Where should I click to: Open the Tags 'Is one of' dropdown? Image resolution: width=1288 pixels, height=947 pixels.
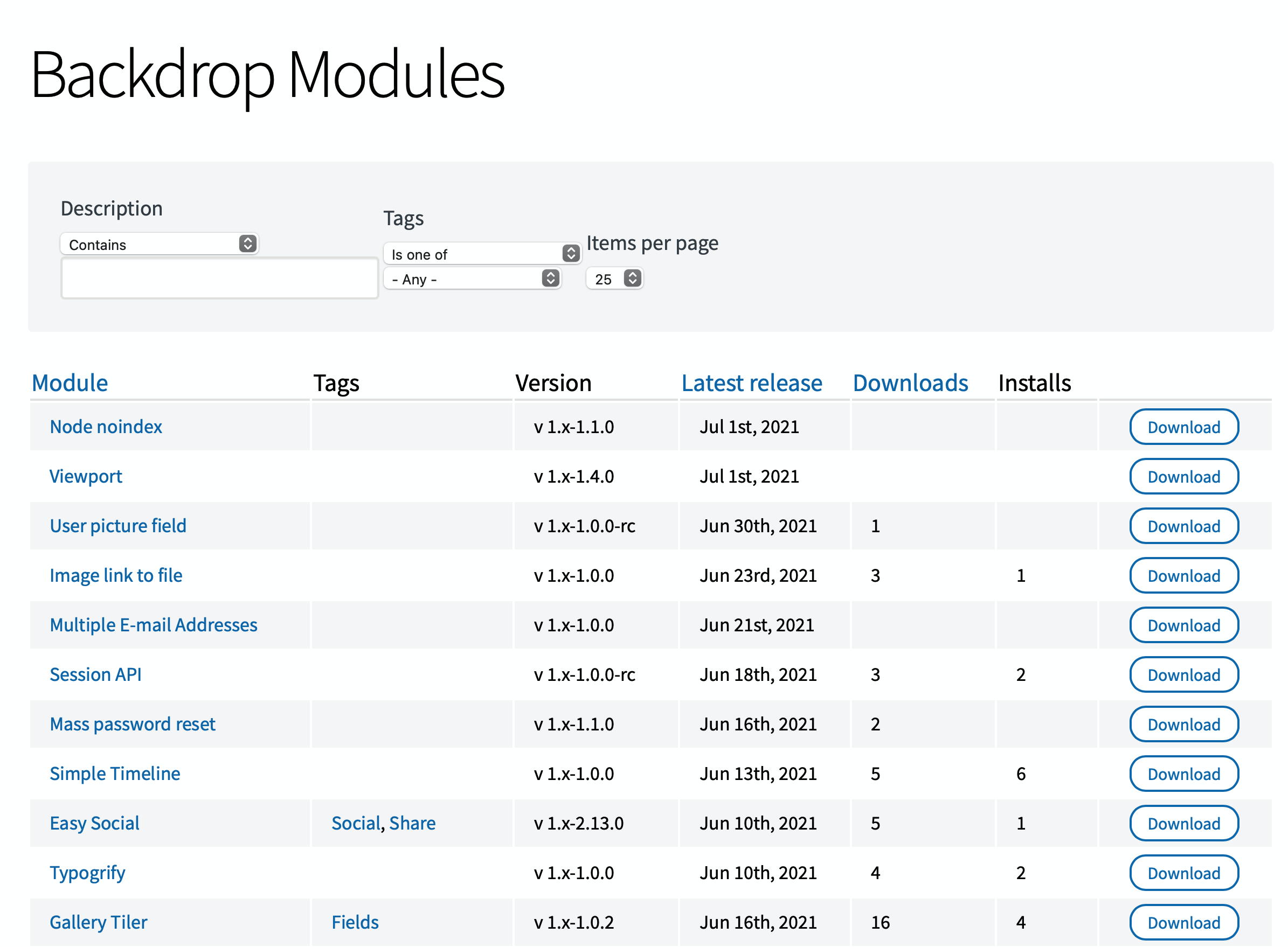pos(482,254)
